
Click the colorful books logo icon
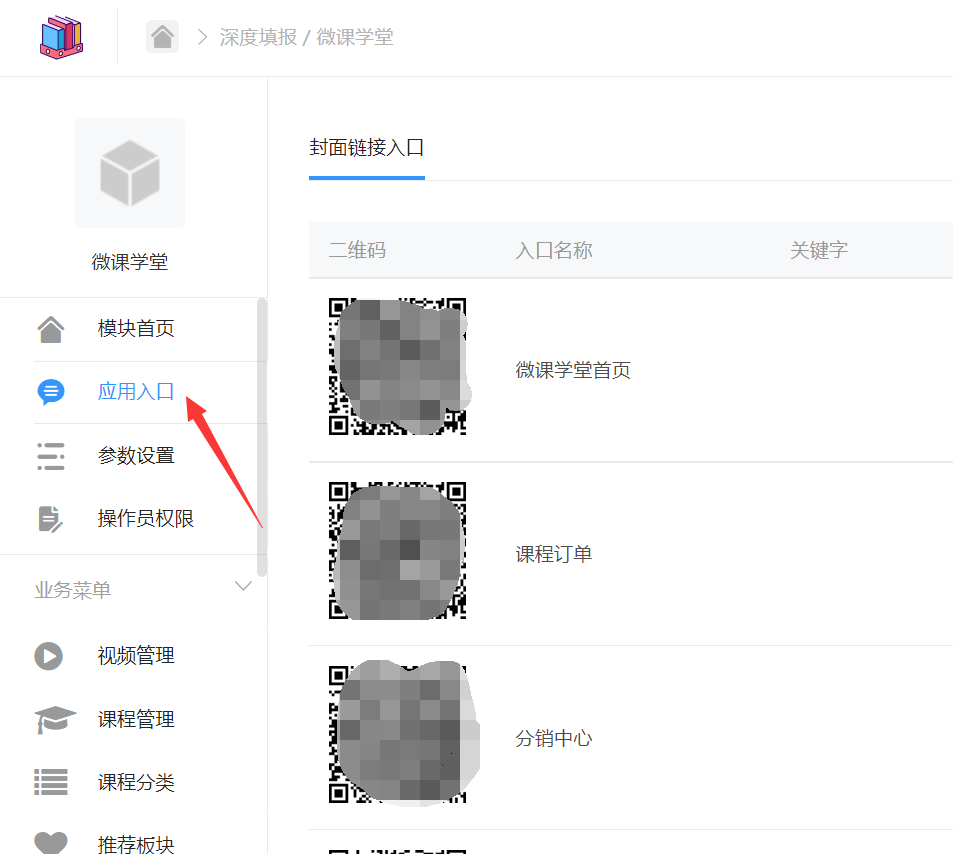pyautogui.click(x=61, y=37)
